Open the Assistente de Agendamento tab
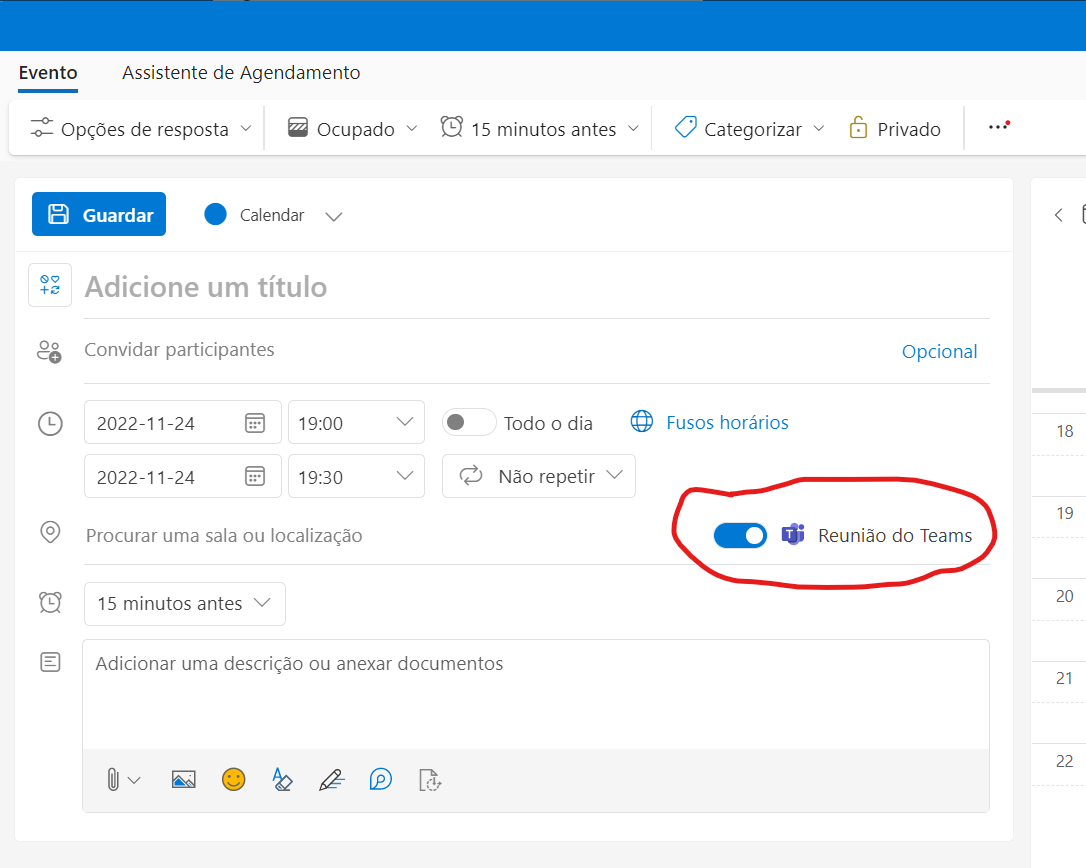 (x=241, y=73)
